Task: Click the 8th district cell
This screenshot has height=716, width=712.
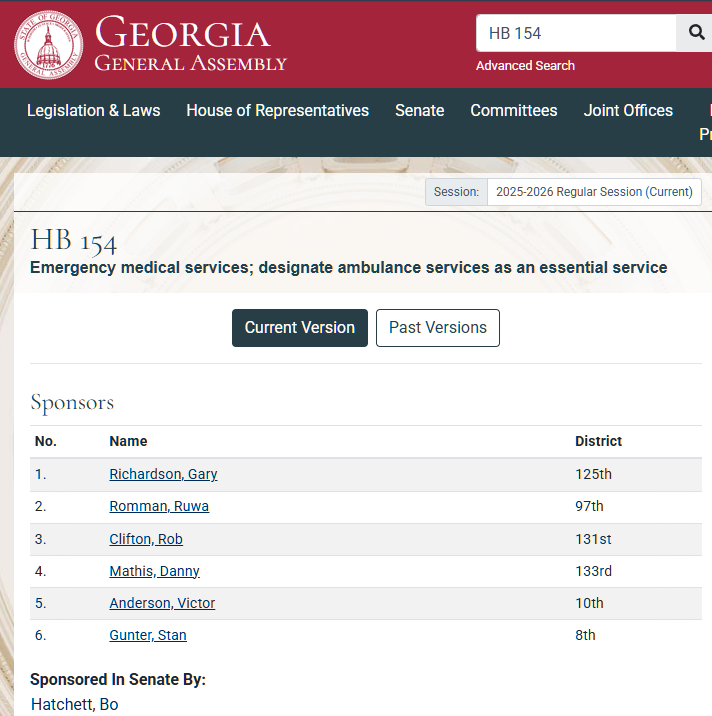Action: pos(585,635)
